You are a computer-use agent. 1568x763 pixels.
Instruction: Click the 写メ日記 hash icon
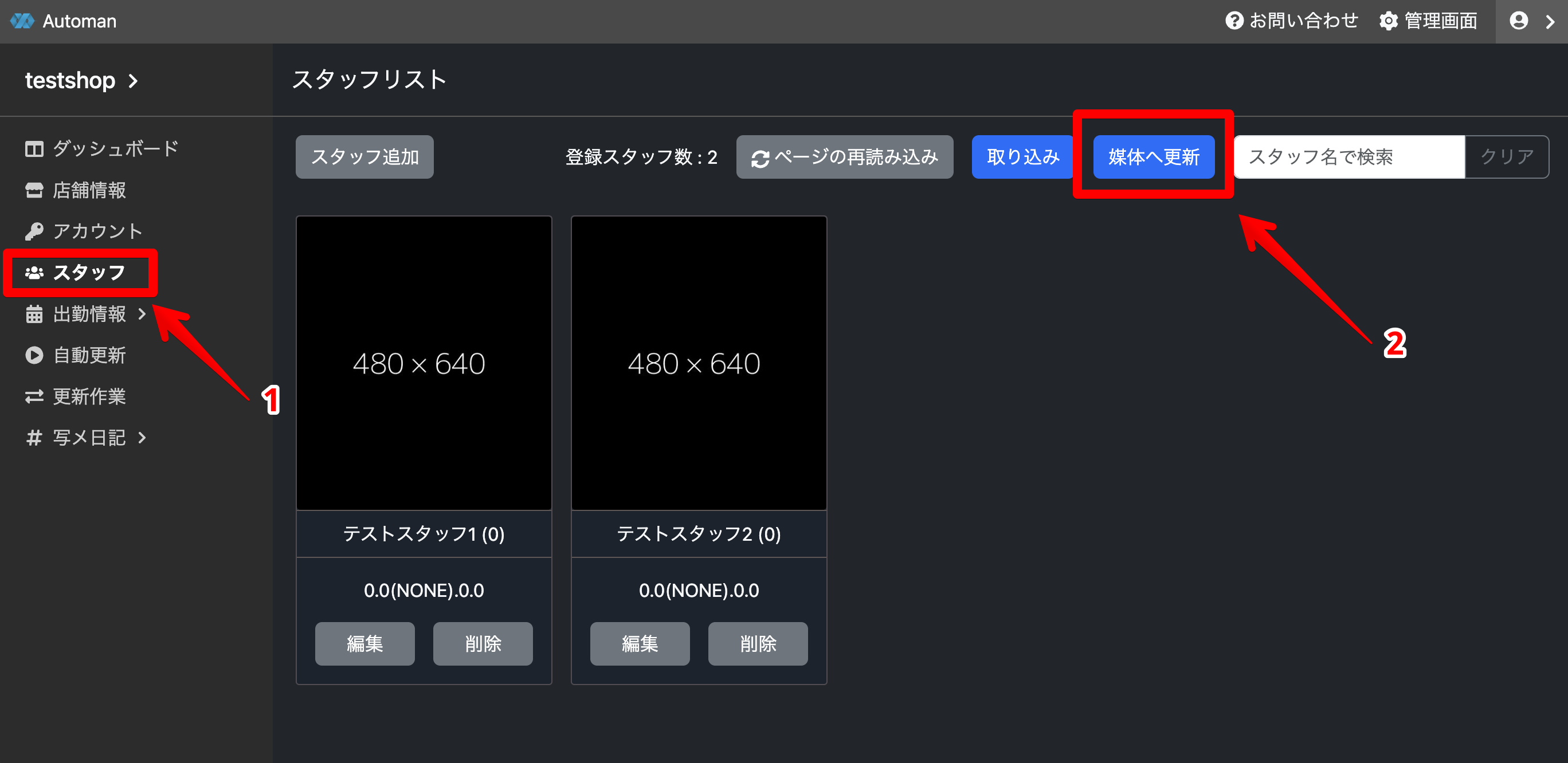coord(34,438)
